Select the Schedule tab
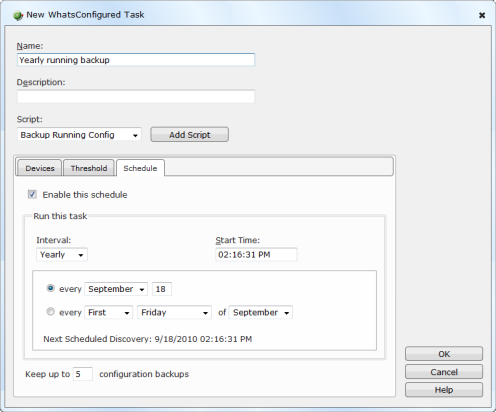This screenshot has width=496, height=412. pos(140,168)
